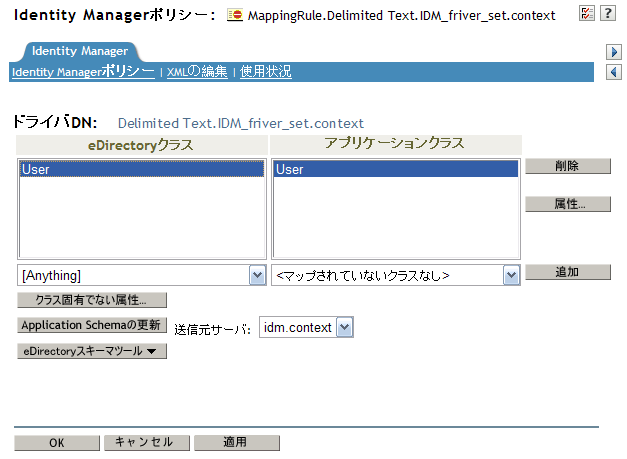The width and height of the screenshot is (627, 459).
Task: Open the XMLの編集 link
Action: tap(197, 72)
